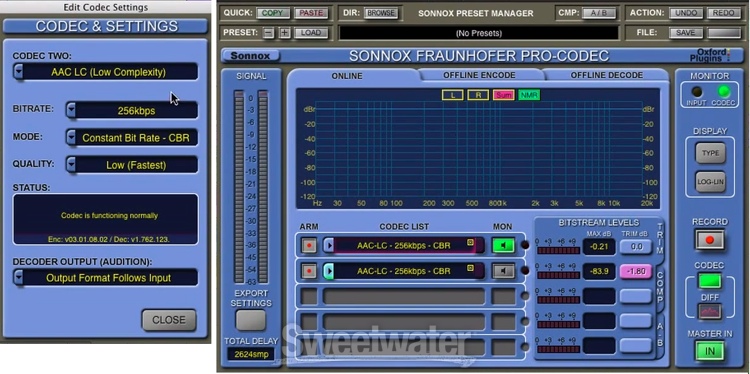Click the red Record button
The height and width of the screenshot is (374, 750).
click(710, 240)
